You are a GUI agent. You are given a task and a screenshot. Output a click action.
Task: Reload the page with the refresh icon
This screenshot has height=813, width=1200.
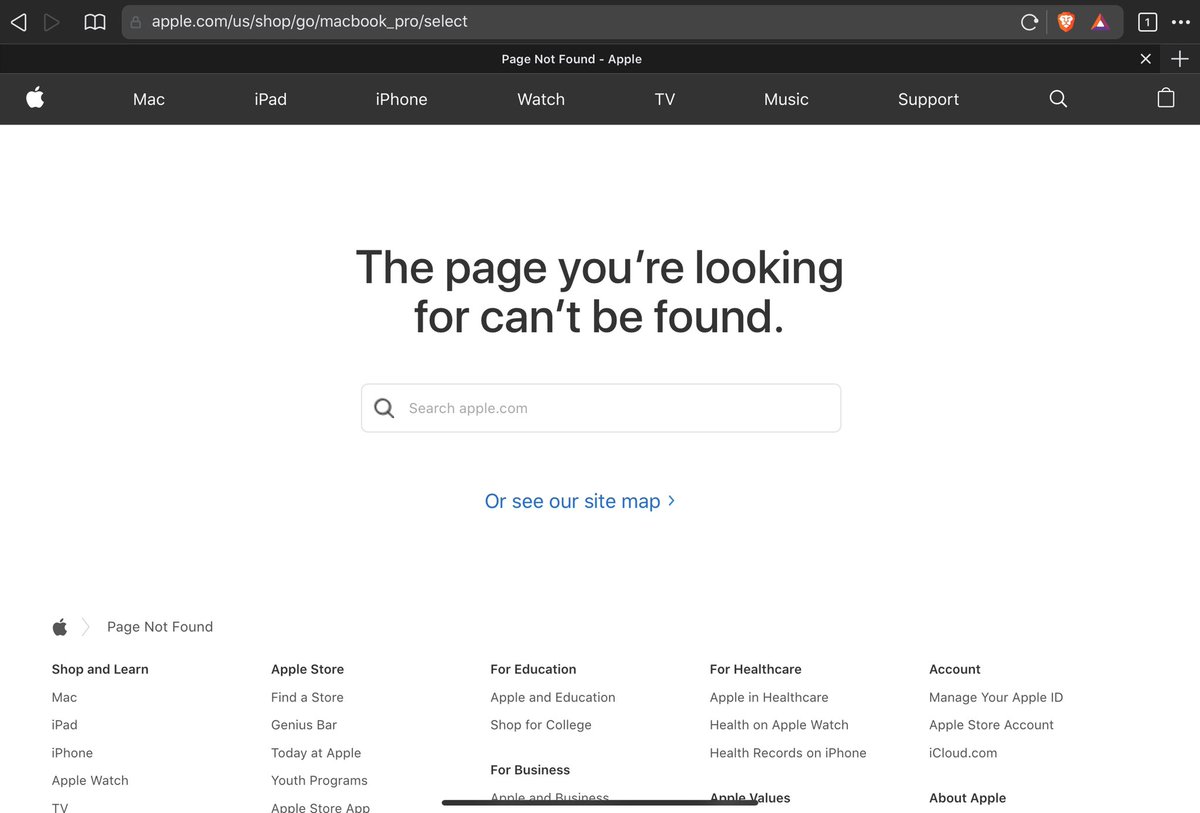click(1029, 22)
